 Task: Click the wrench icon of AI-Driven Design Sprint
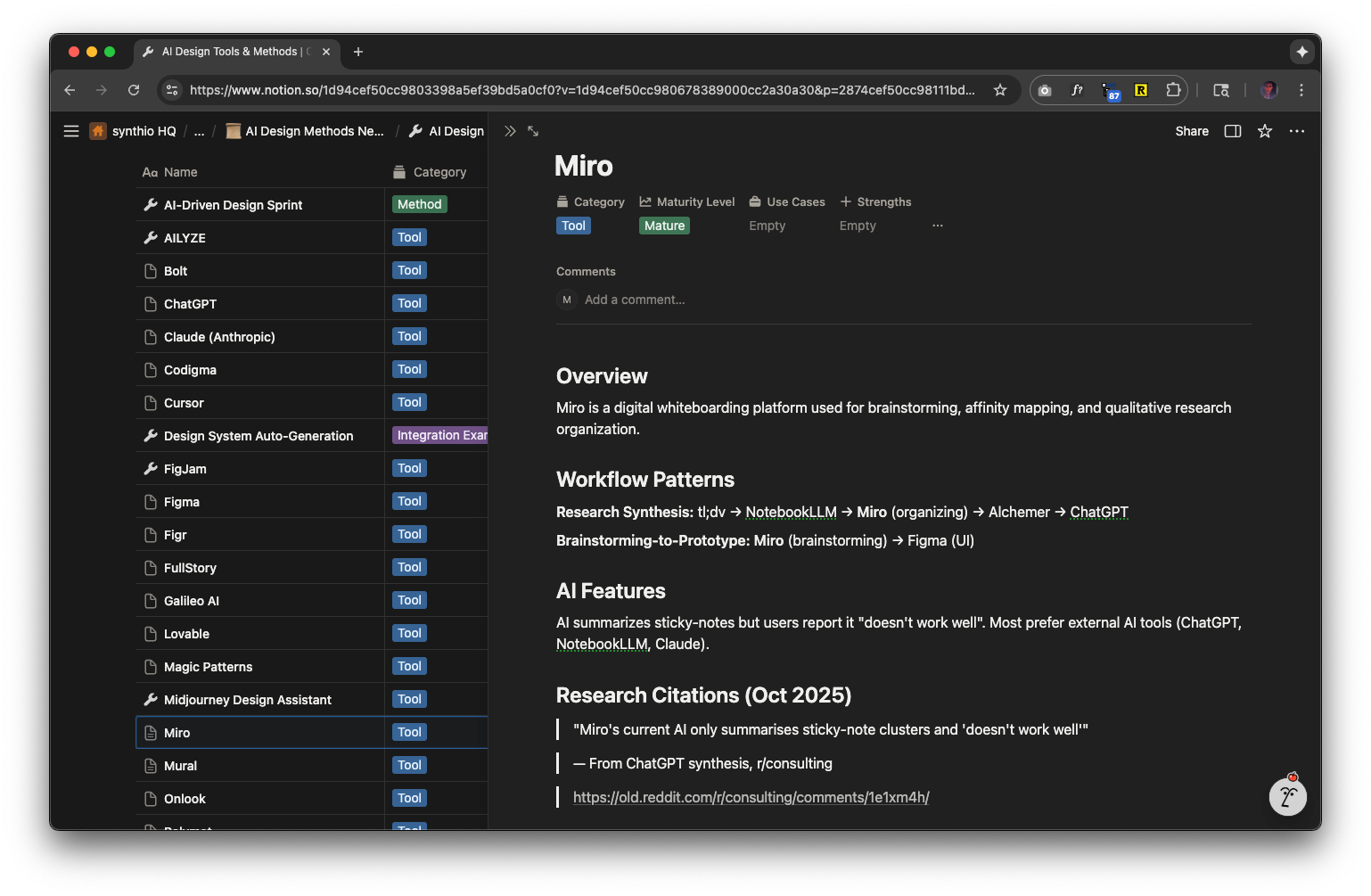(x=151, y=205)
